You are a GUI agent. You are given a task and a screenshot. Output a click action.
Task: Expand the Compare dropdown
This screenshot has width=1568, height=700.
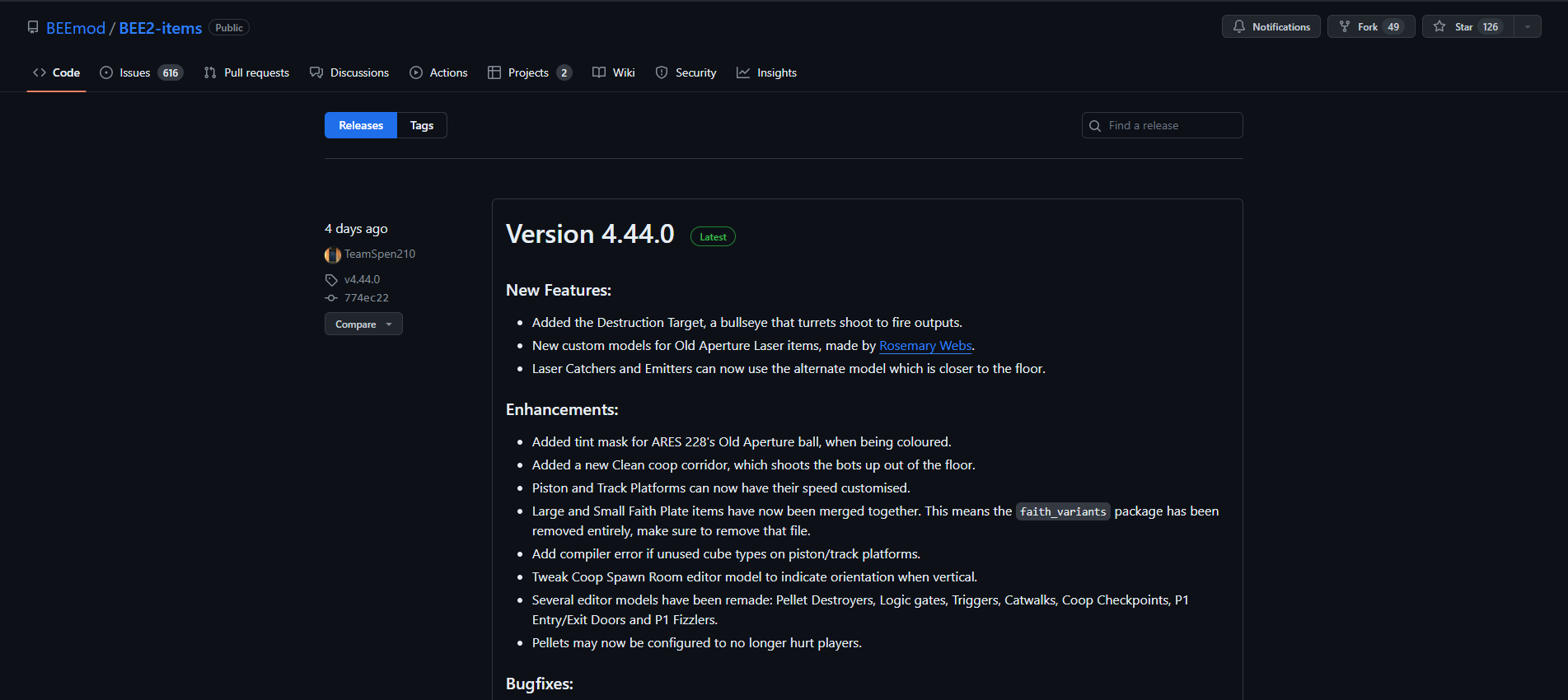(363, 324)
